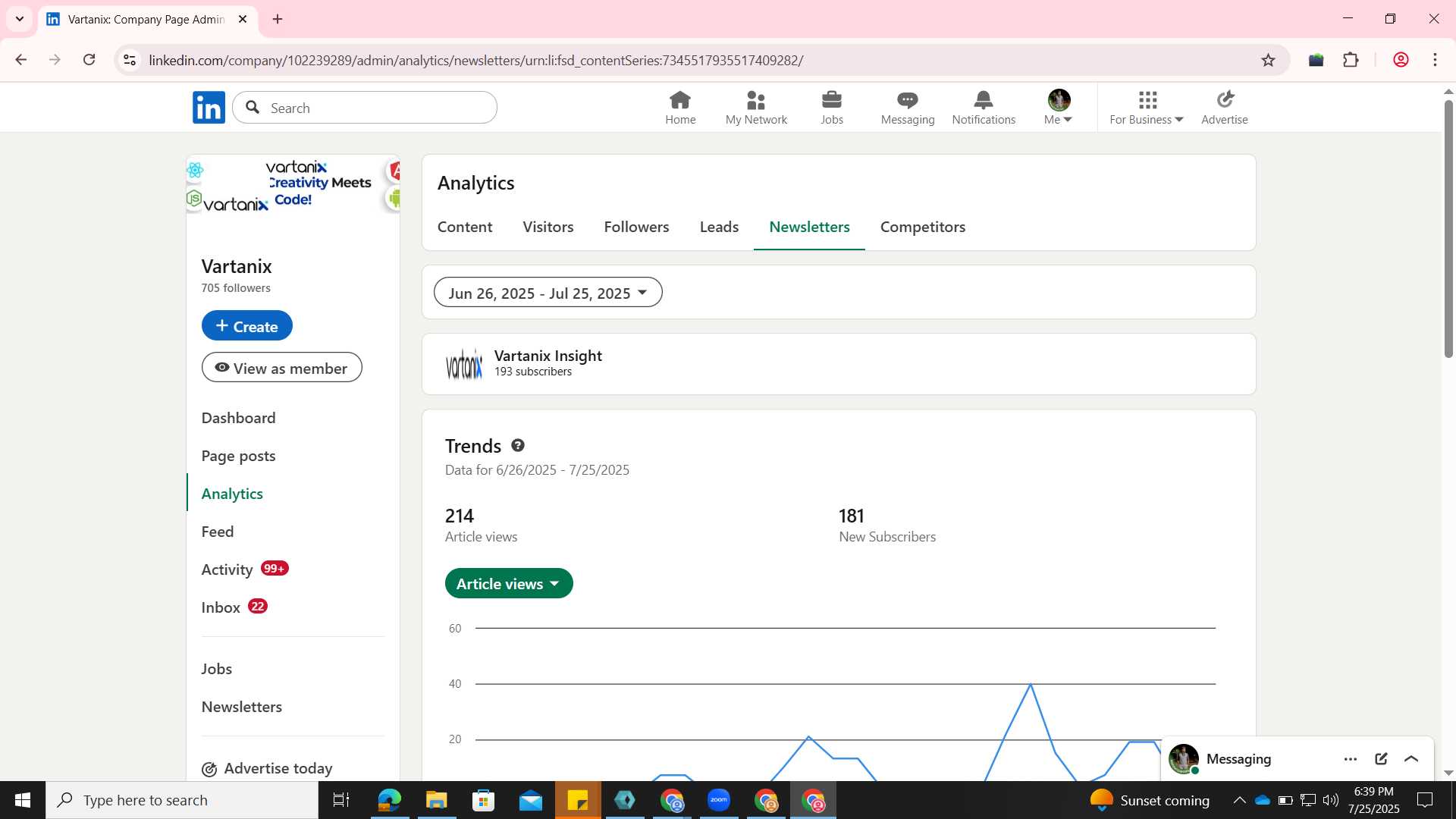Expand For Business menu
Image resolution: width=1456 pixels, height=819 pixels.
click(1146, 108)
